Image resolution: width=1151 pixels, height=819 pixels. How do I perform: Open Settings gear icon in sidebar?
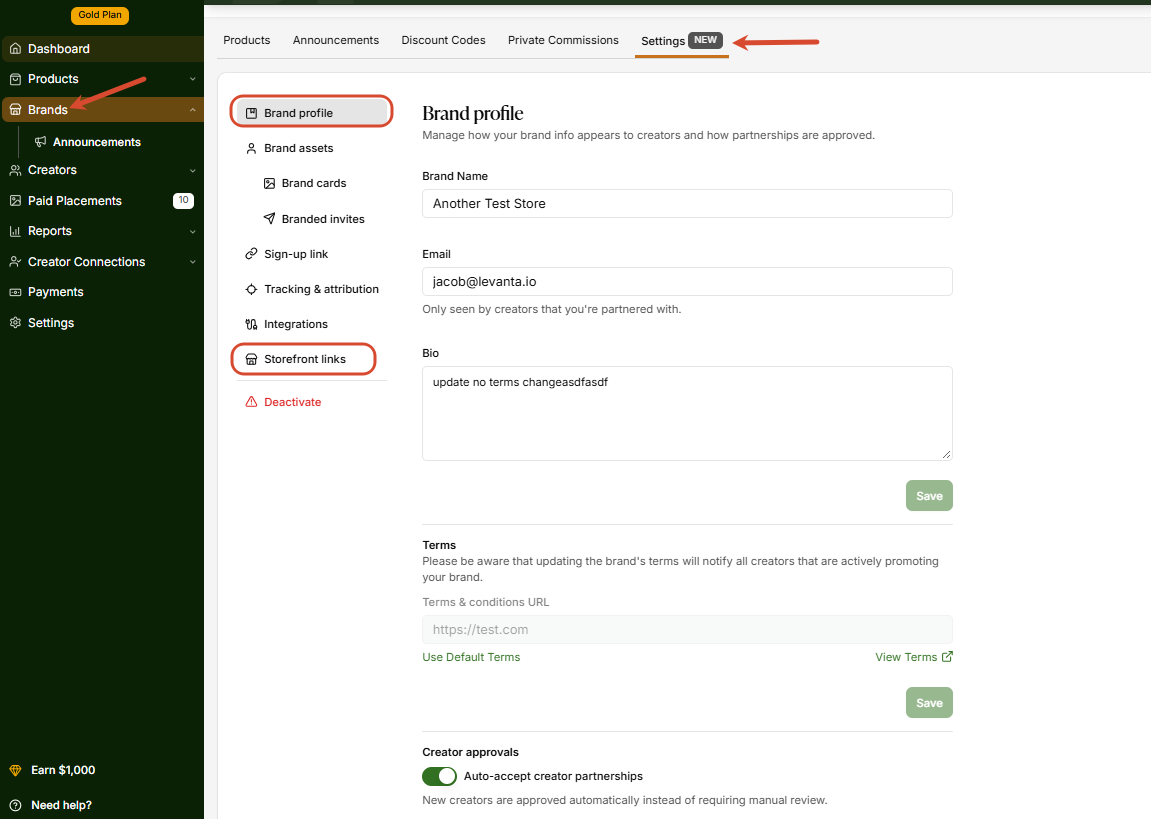click(15, 323)
